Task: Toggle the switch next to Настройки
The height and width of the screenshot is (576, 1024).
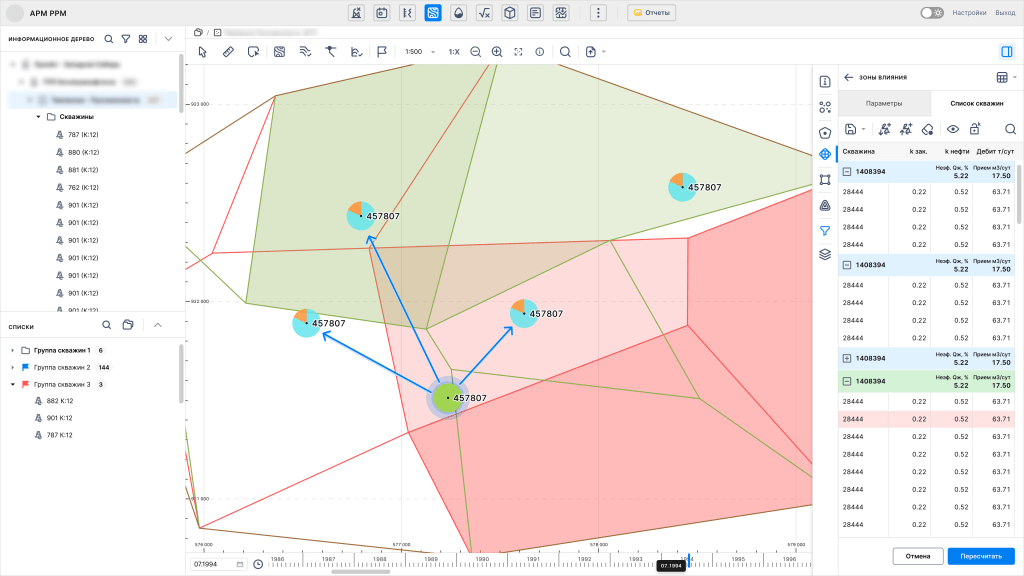Action: click(x=931, y=13)
